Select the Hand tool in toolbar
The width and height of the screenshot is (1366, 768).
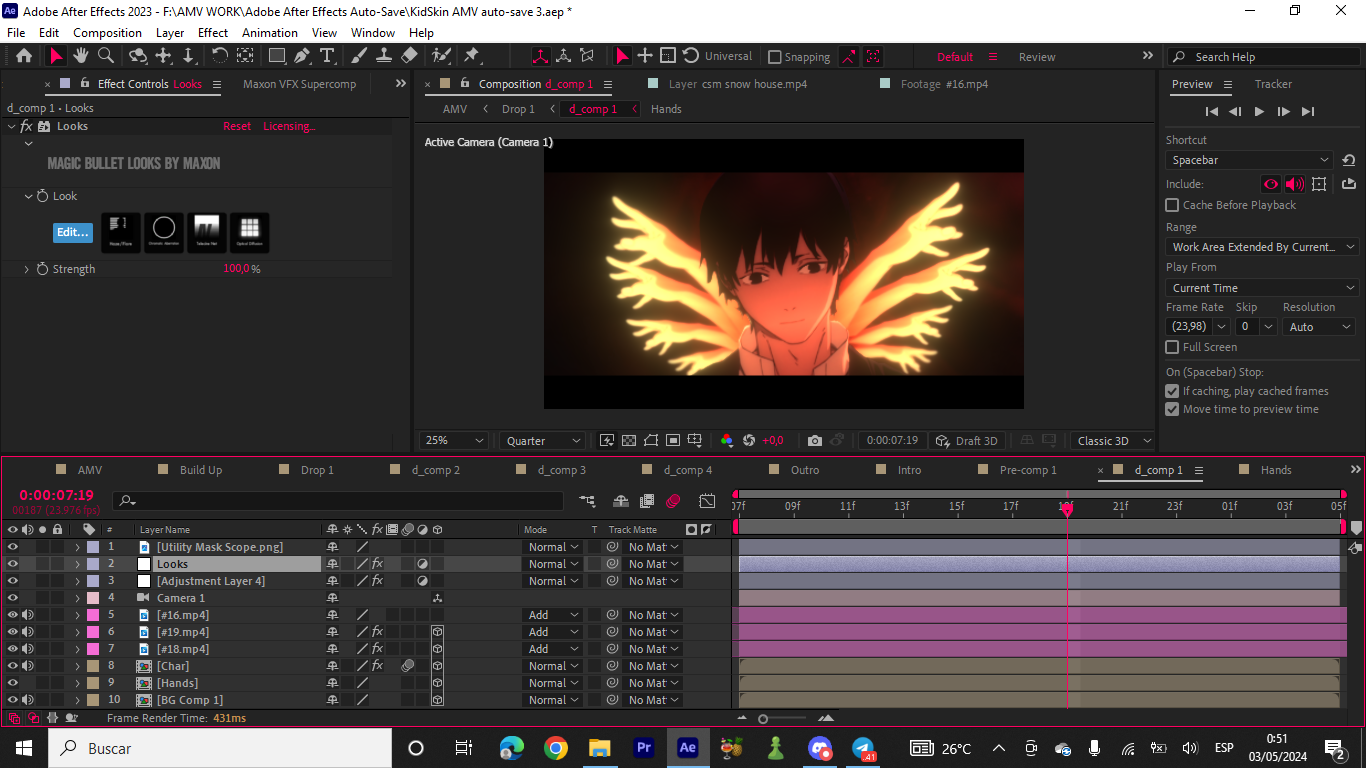pyautogui.click(x=82, y=56)
